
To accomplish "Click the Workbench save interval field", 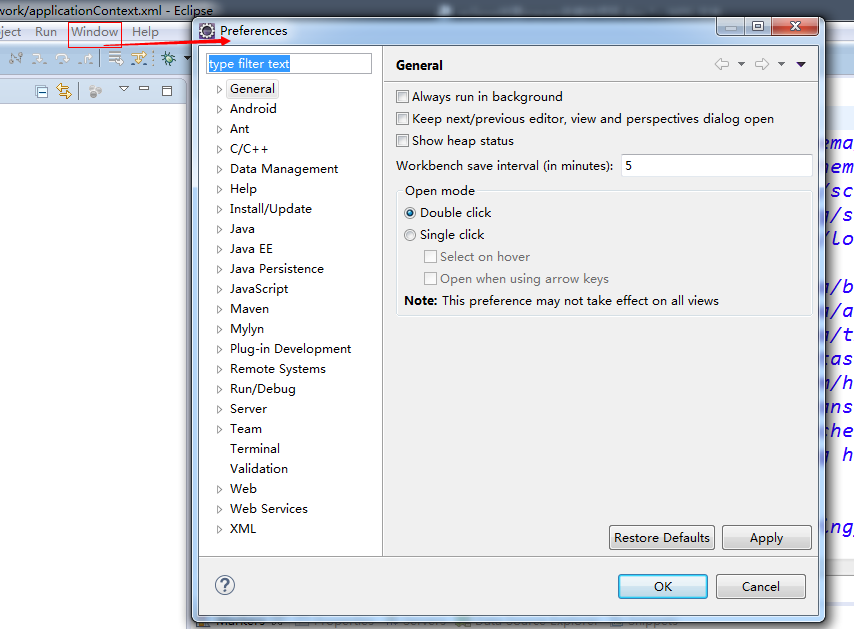I will tap(717, 166).
